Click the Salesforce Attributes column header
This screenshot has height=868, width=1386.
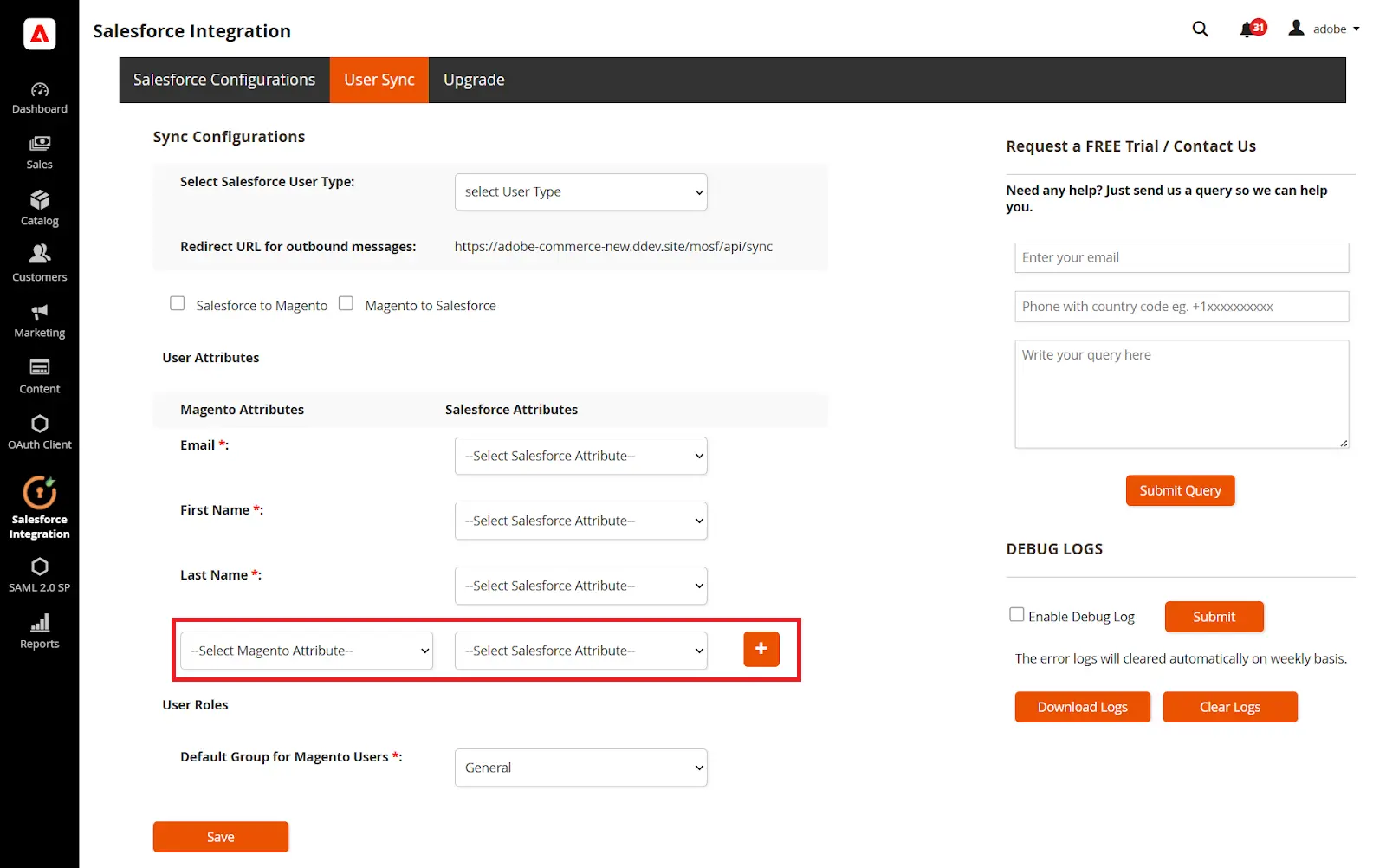[511, 410]
